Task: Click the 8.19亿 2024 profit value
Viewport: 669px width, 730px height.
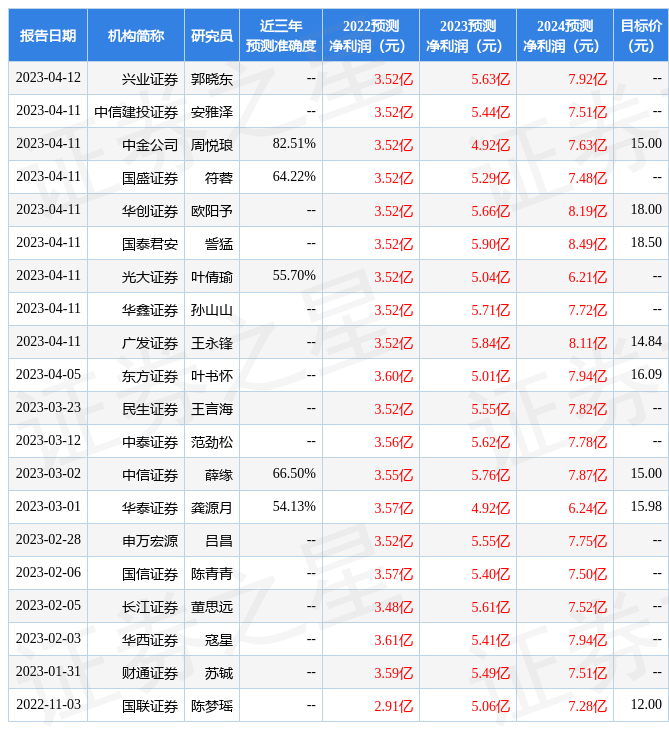Action: (x=588, y=211)
